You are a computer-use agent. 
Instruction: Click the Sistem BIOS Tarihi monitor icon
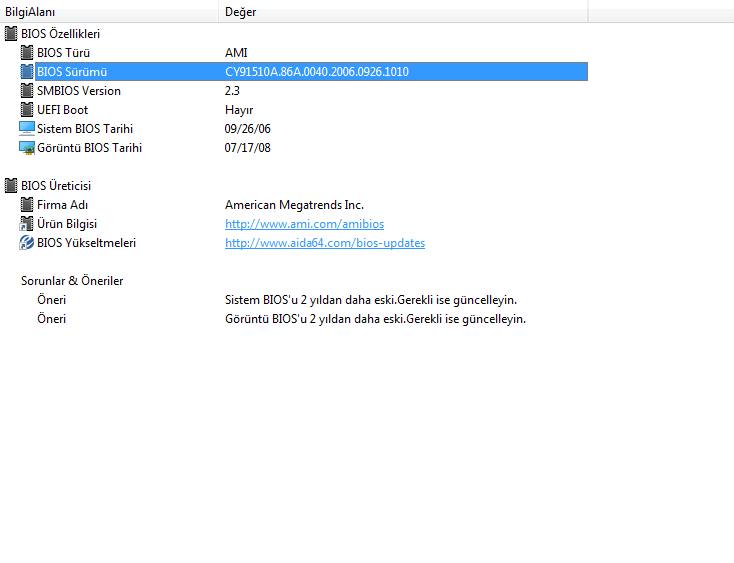coord(27,129)
